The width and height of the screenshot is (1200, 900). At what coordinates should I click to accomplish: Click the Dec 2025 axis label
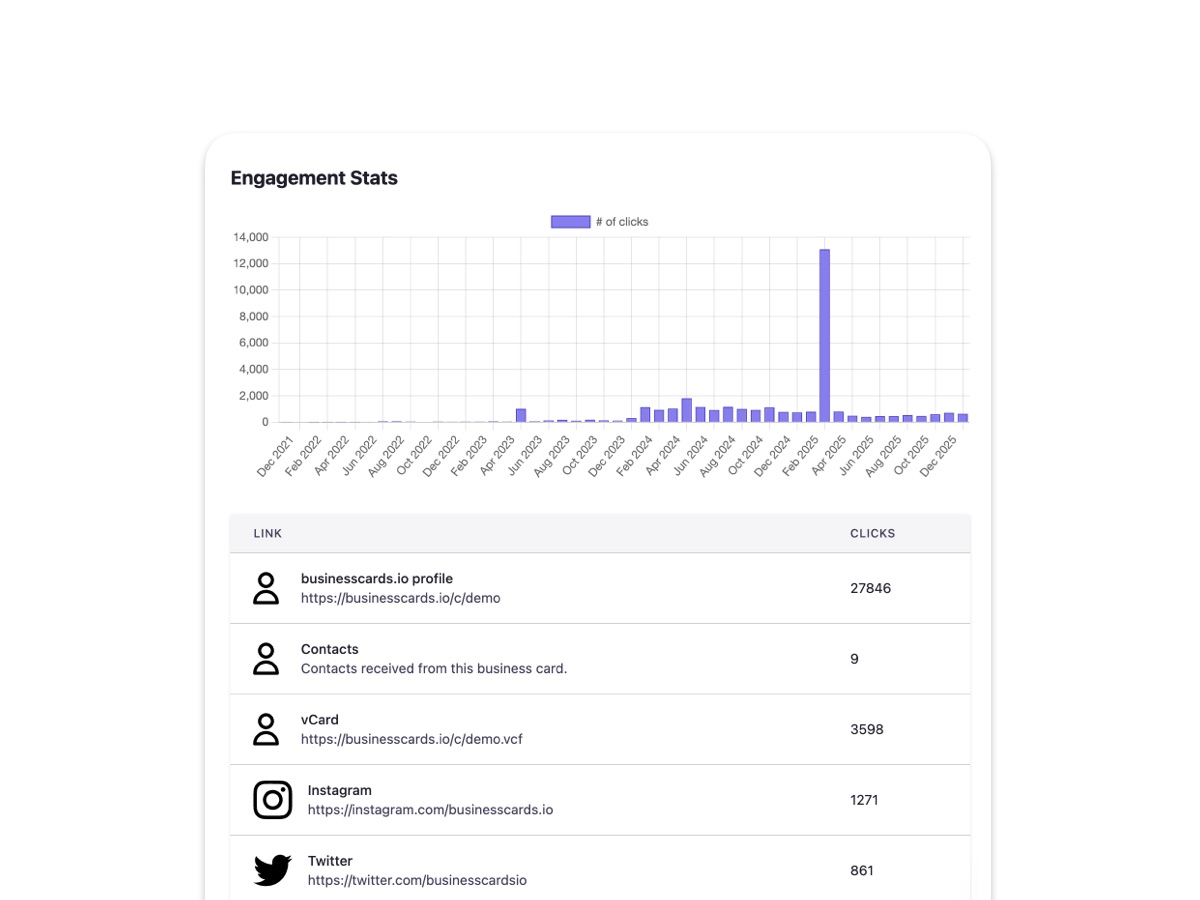click(938, 455)
